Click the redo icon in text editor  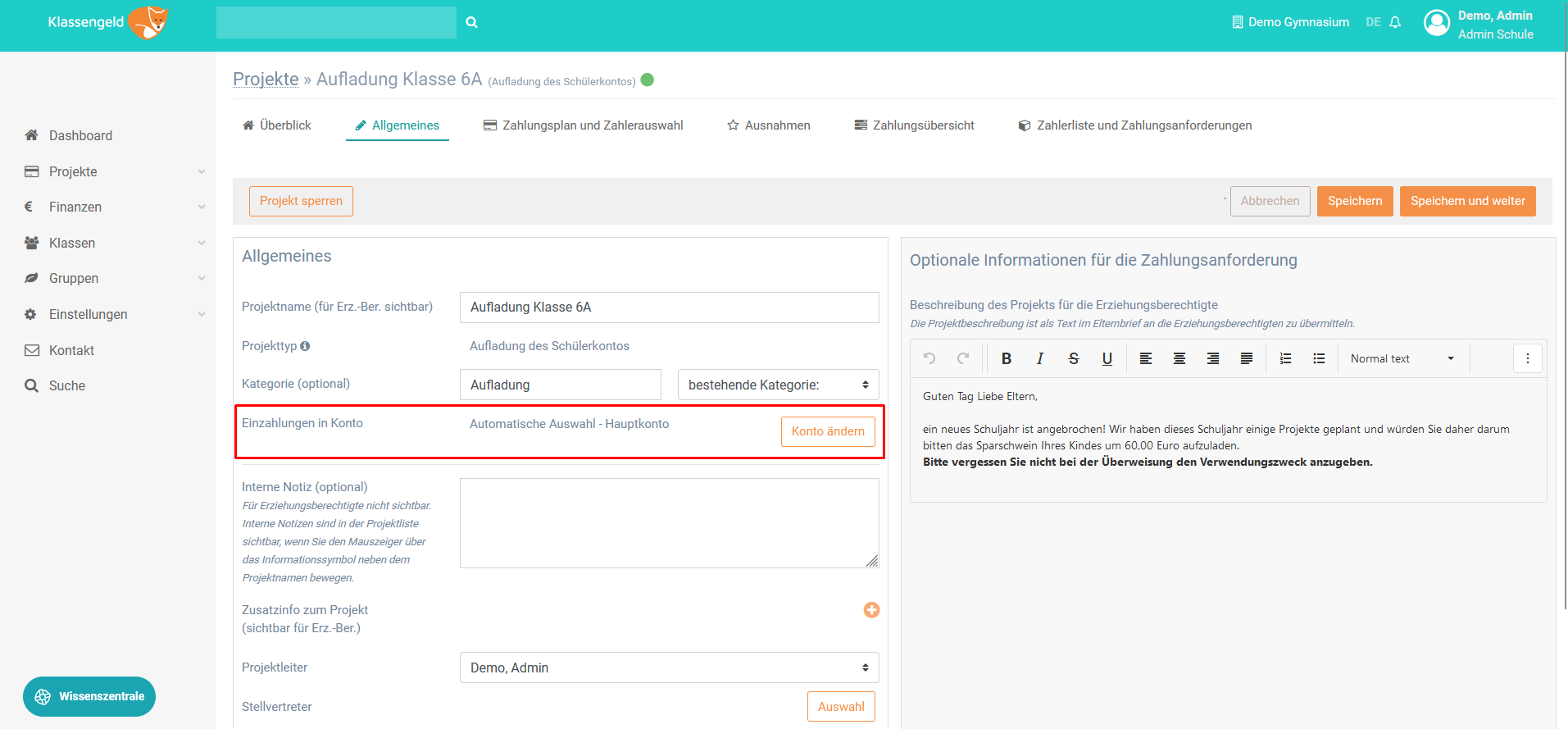click(963, 358)
